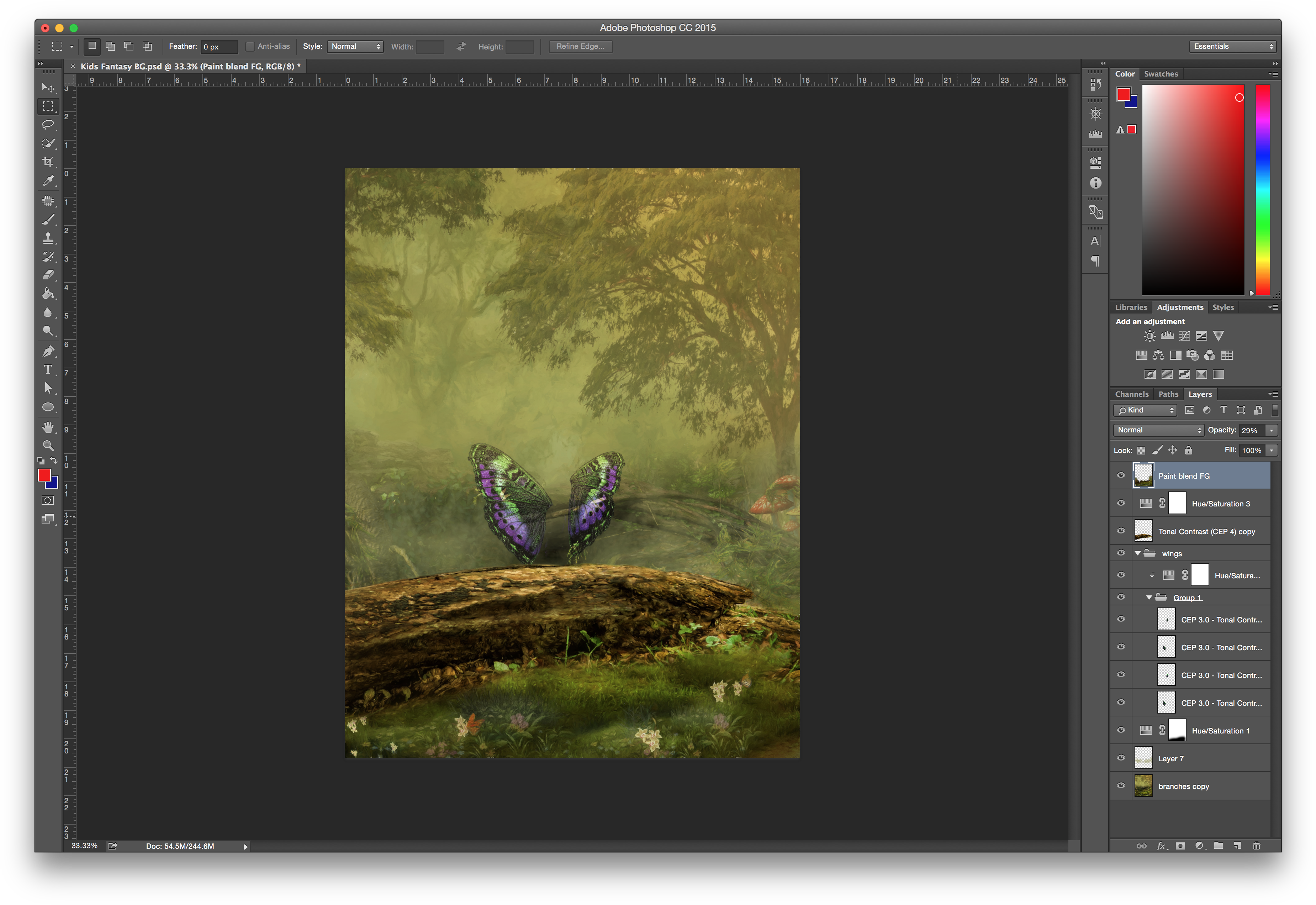Hide the Paint blend FG layer
This screenshot has width=1316, height=905.
pos(1120,476)
